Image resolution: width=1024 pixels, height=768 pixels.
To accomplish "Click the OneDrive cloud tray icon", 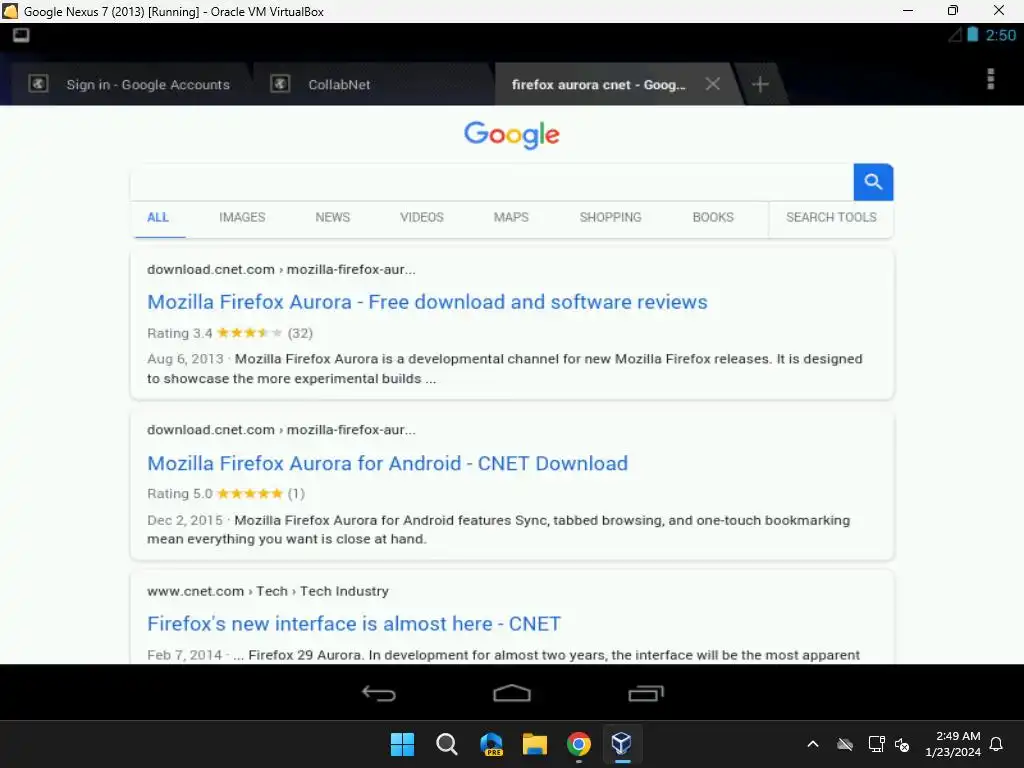I will (845, 744).
